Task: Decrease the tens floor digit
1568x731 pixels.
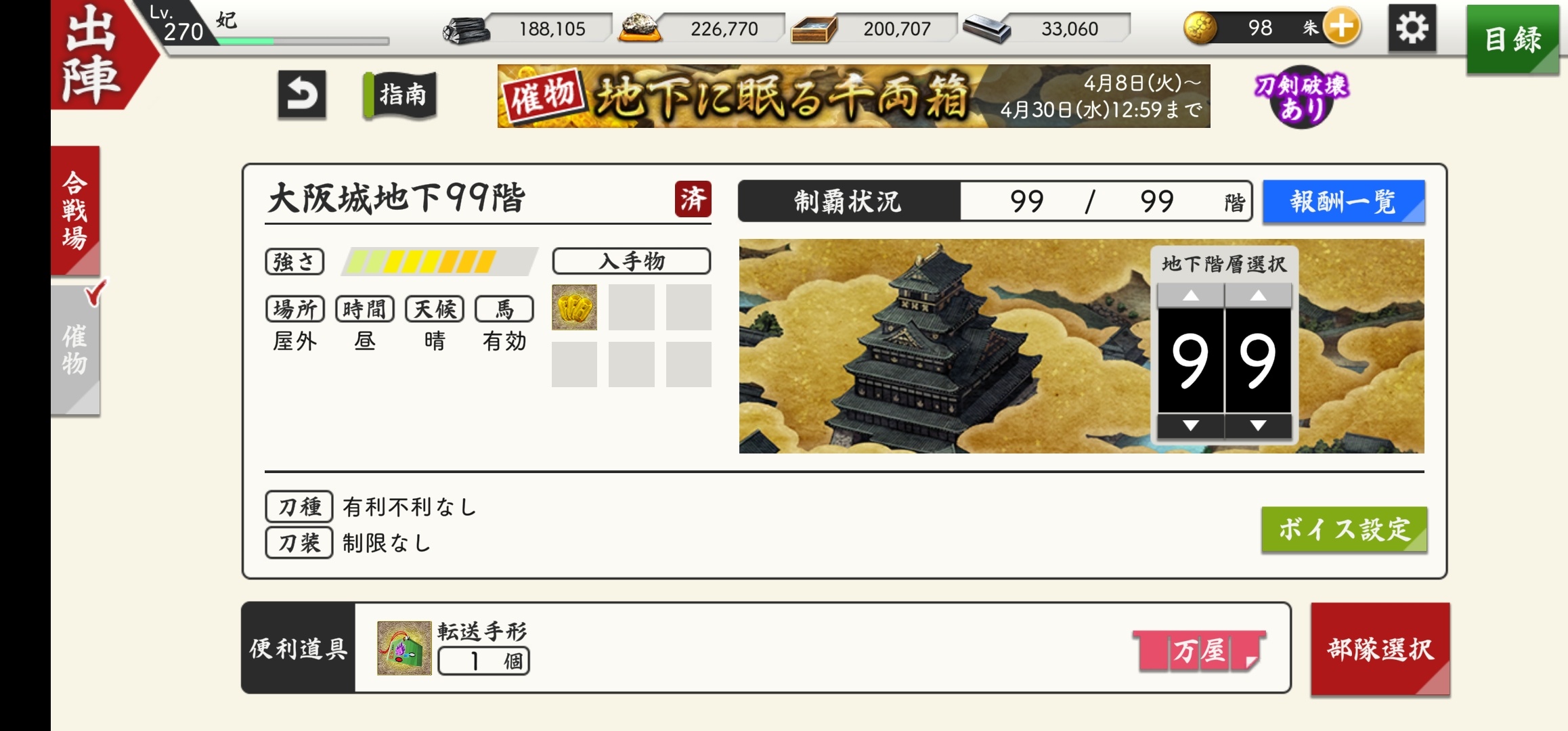Action: (1191, 426)
